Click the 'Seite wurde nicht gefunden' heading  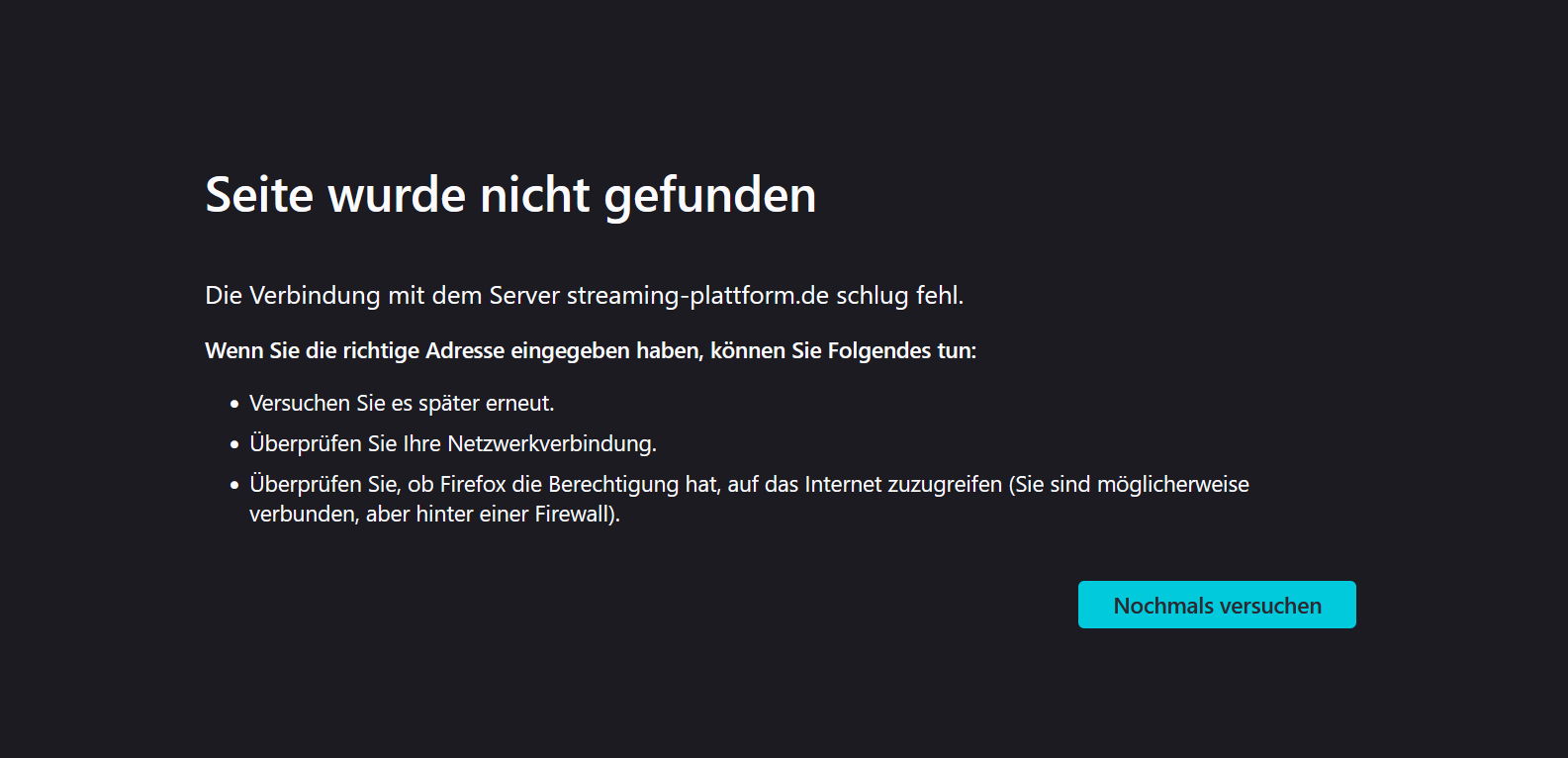(509, 195)
